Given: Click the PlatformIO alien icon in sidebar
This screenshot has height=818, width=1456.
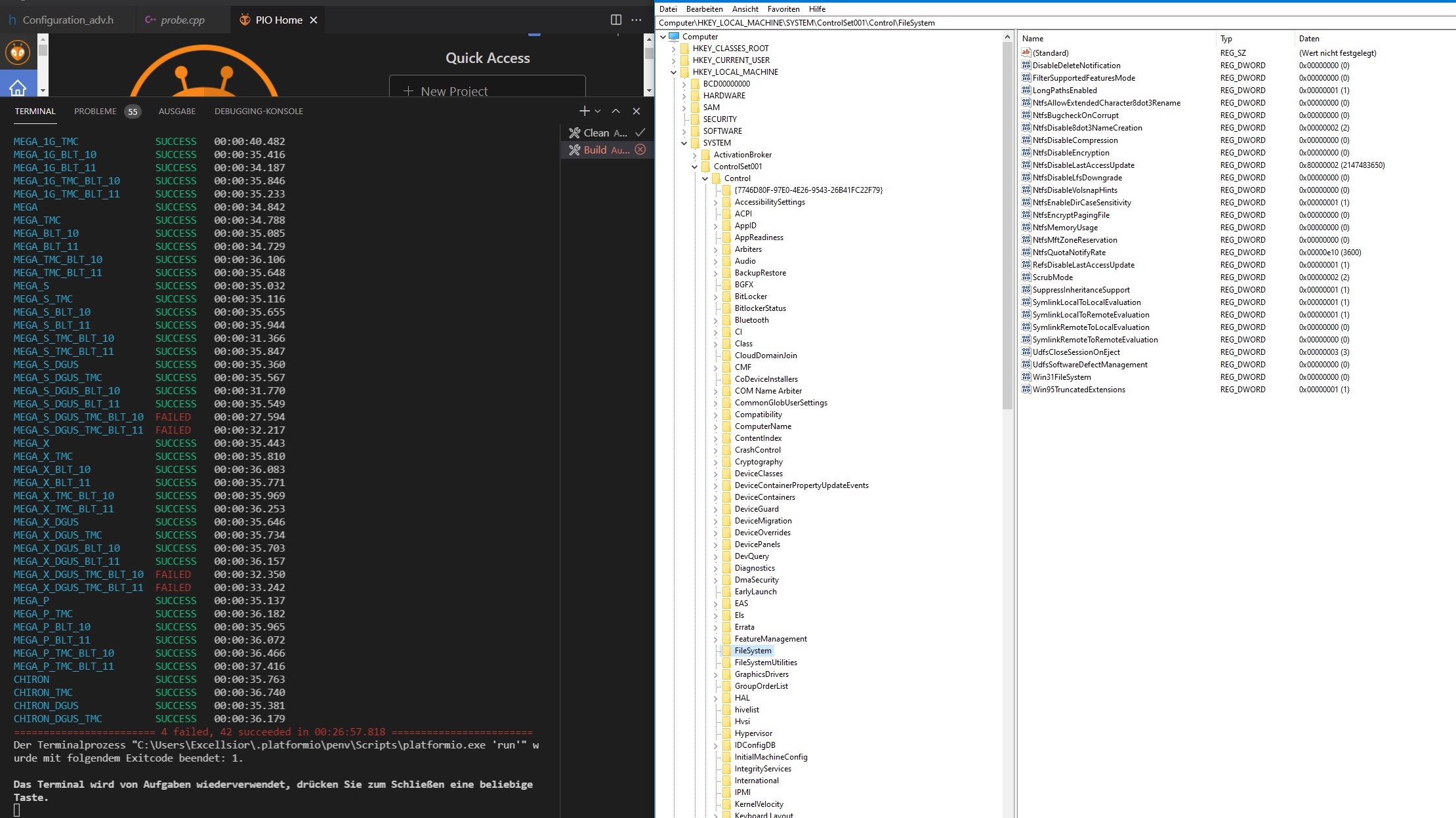Looking at the screenshot, I should [18, 52].
